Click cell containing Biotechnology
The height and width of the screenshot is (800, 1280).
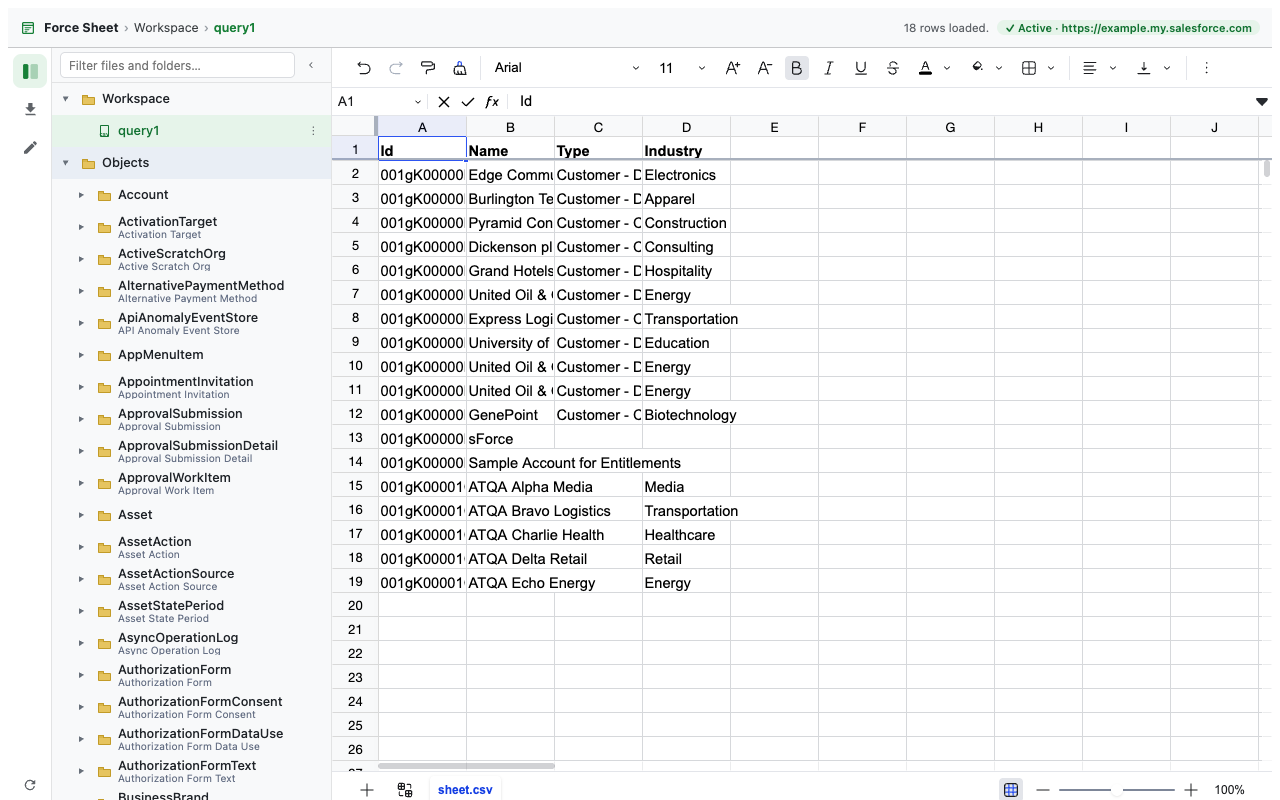click(687, 414)
